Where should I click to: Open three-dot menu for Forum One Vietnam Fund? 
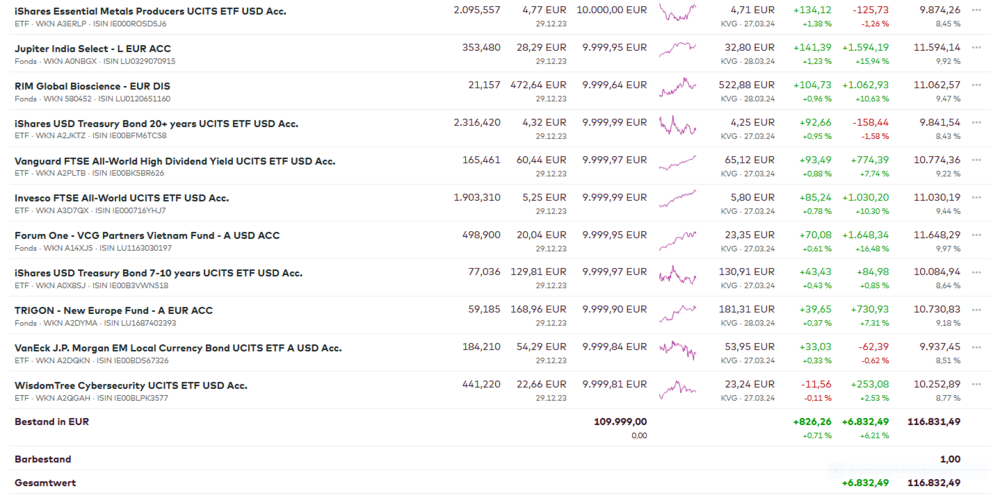pyautogui.click(x=976, y=235)
